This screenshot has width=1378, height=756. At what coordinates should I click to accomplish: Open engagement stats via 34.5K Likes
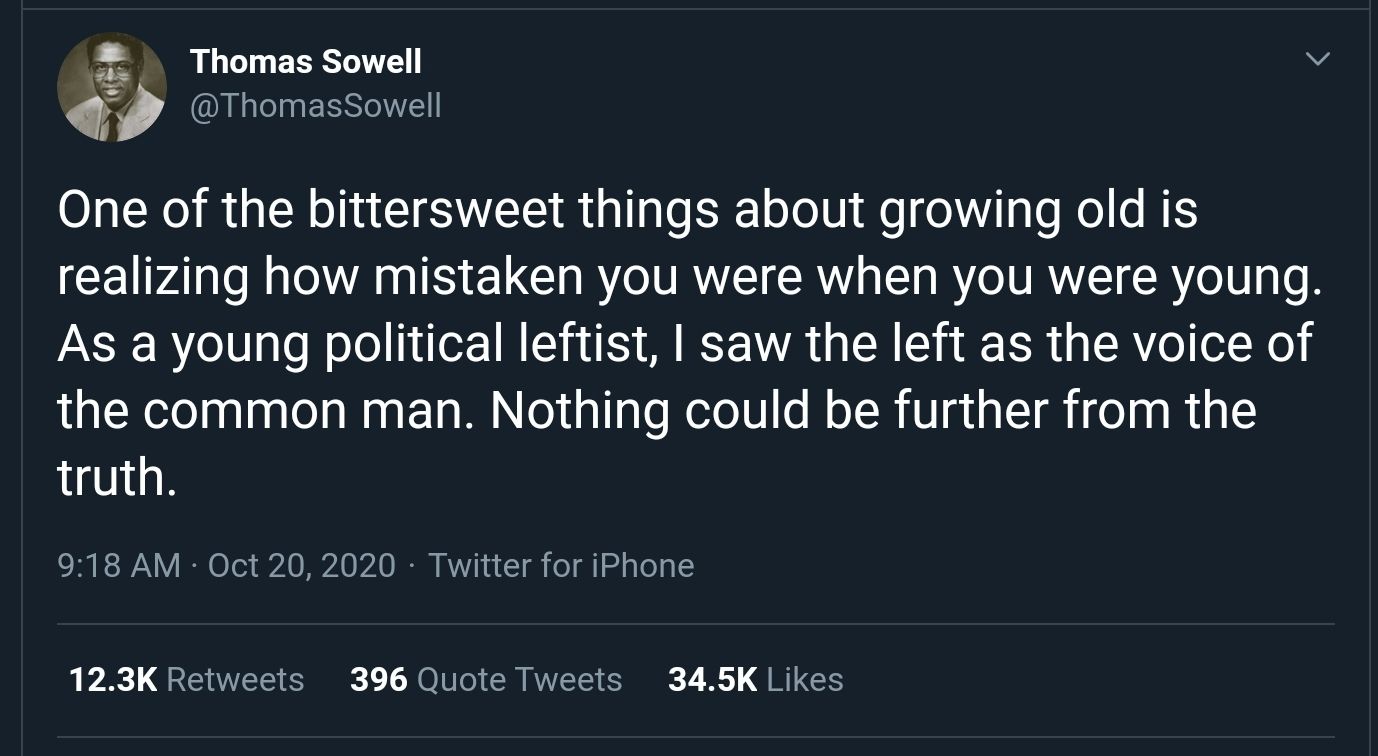pos(755,679)
